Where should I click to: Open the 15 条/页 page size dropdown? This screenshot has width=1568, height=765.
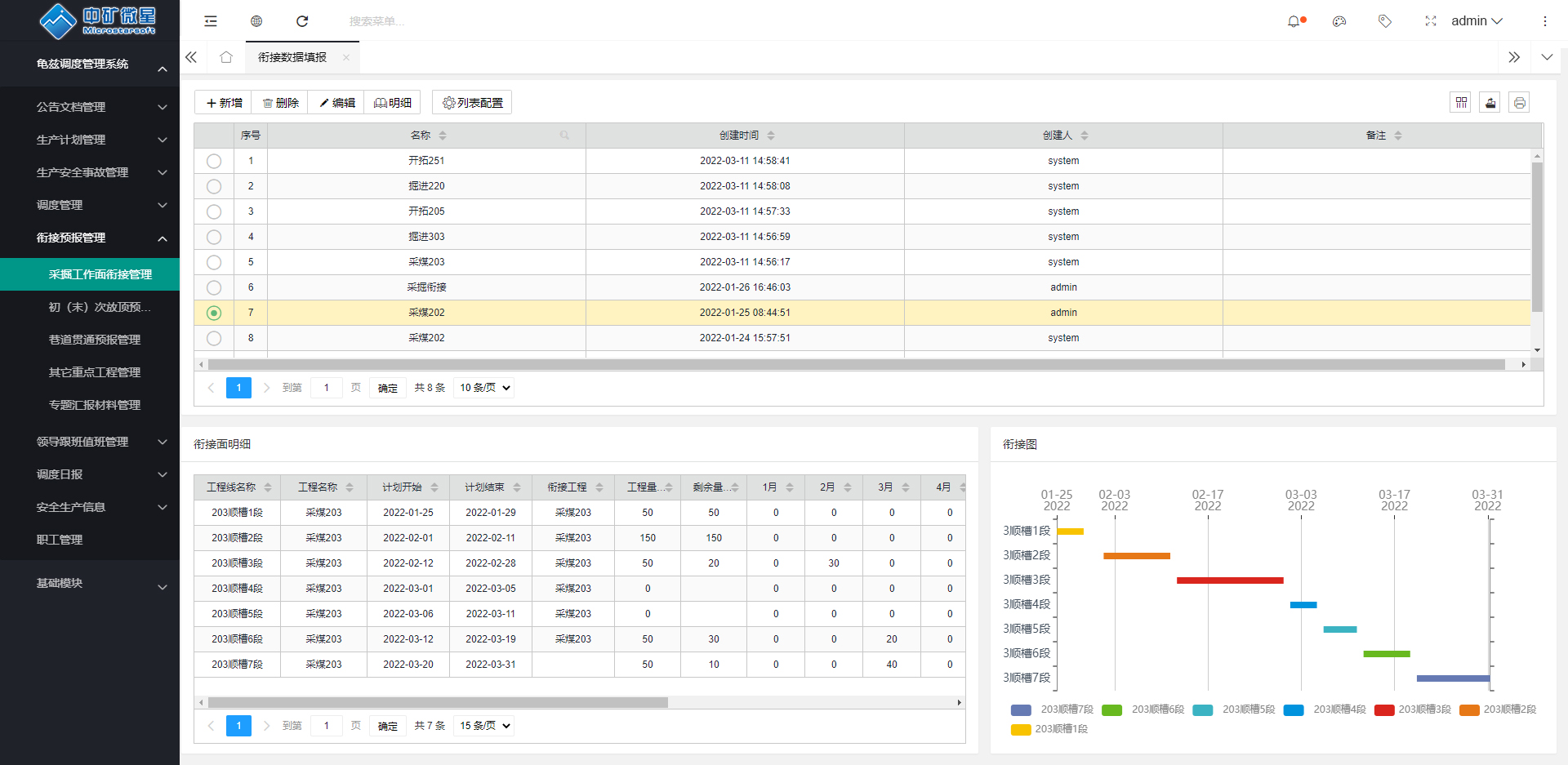[485, 726]
